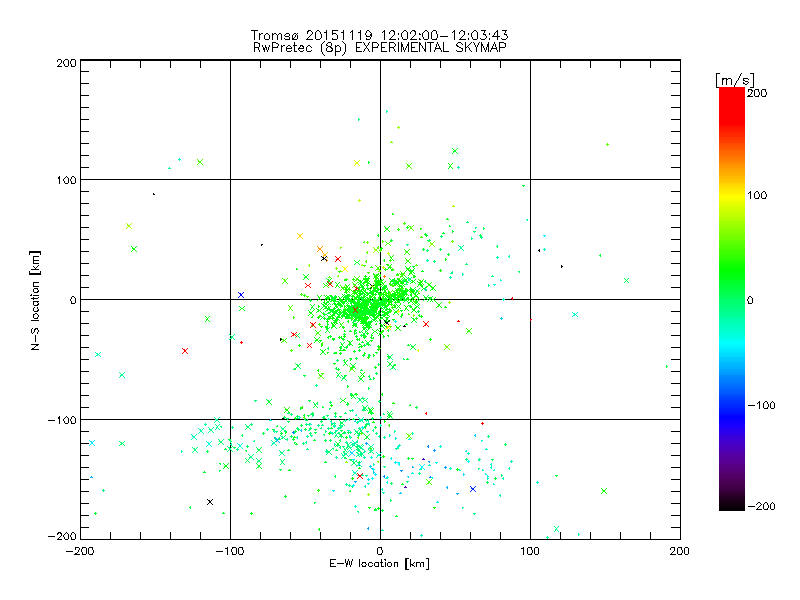Click the yellow region of the velocity colorbar
Viewport: 800px width, 600px height.
click(x=732, y=195)
